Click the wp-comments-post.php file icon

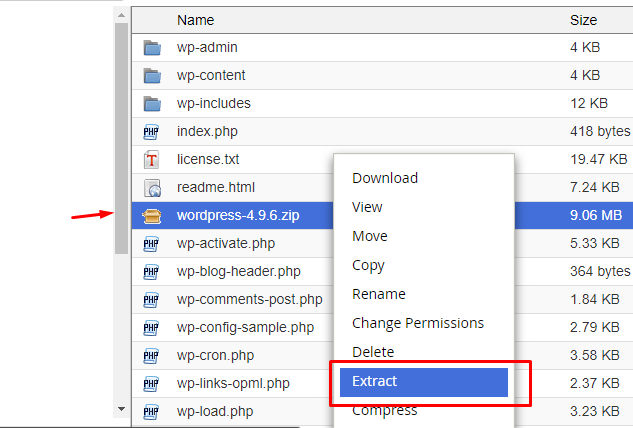tap(151, 300)
